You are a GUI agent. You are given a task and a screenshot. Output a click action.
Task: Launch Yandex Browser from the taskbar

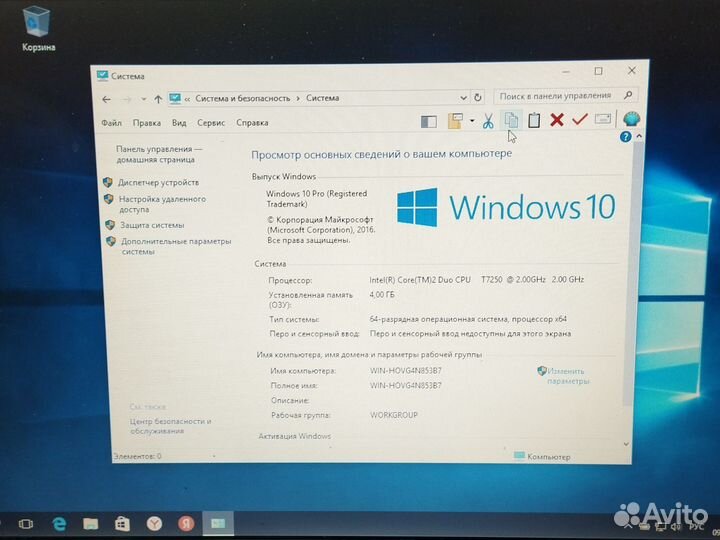(x=154, y=524)
